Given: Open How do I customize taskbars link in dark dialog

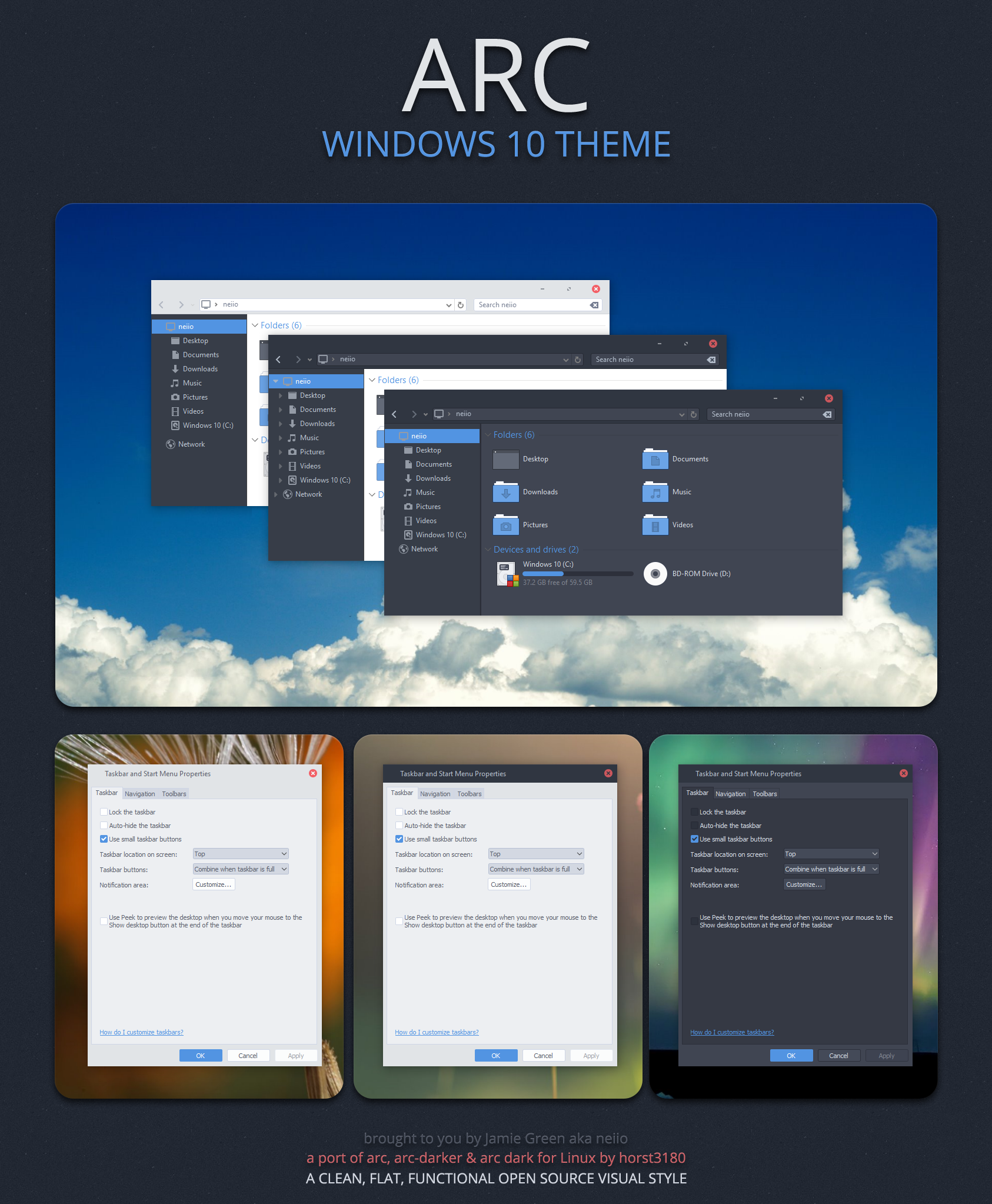Looking at the screenshot, I should click(x=732, y=1032).
